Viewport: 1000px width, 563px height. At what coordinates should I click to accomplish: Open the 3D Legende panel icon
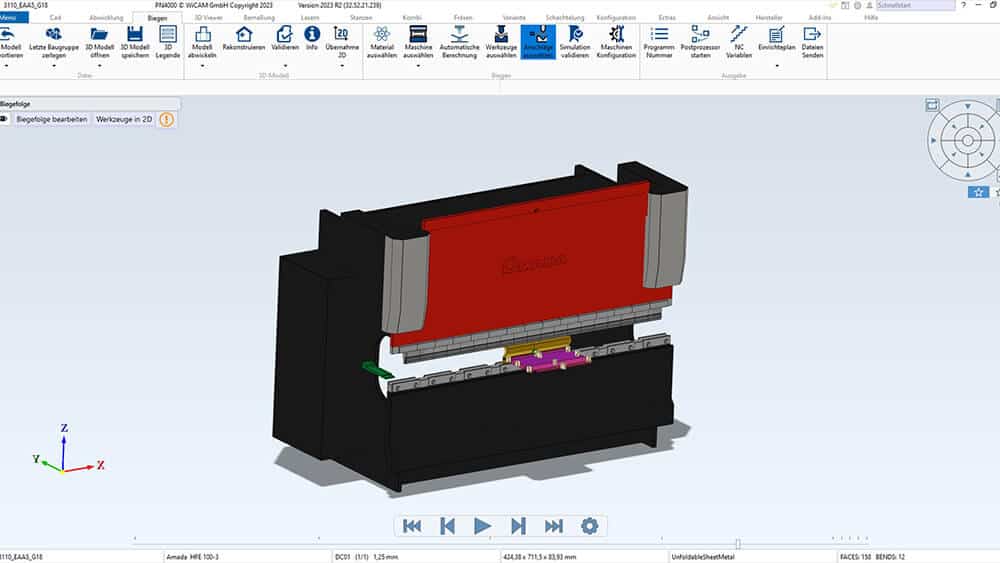tap(168, 36)
